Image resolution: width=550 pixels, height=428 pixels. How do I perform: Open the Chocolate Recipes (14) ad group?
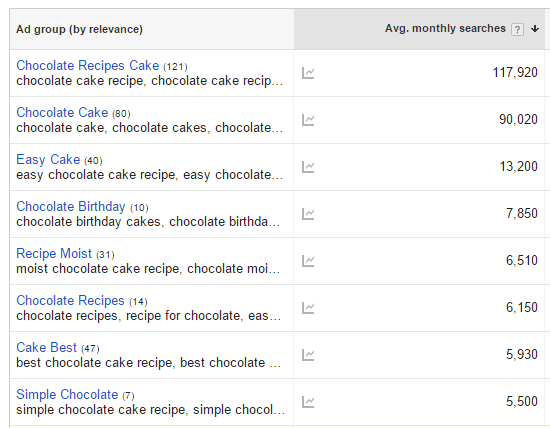tap(70, 301)
